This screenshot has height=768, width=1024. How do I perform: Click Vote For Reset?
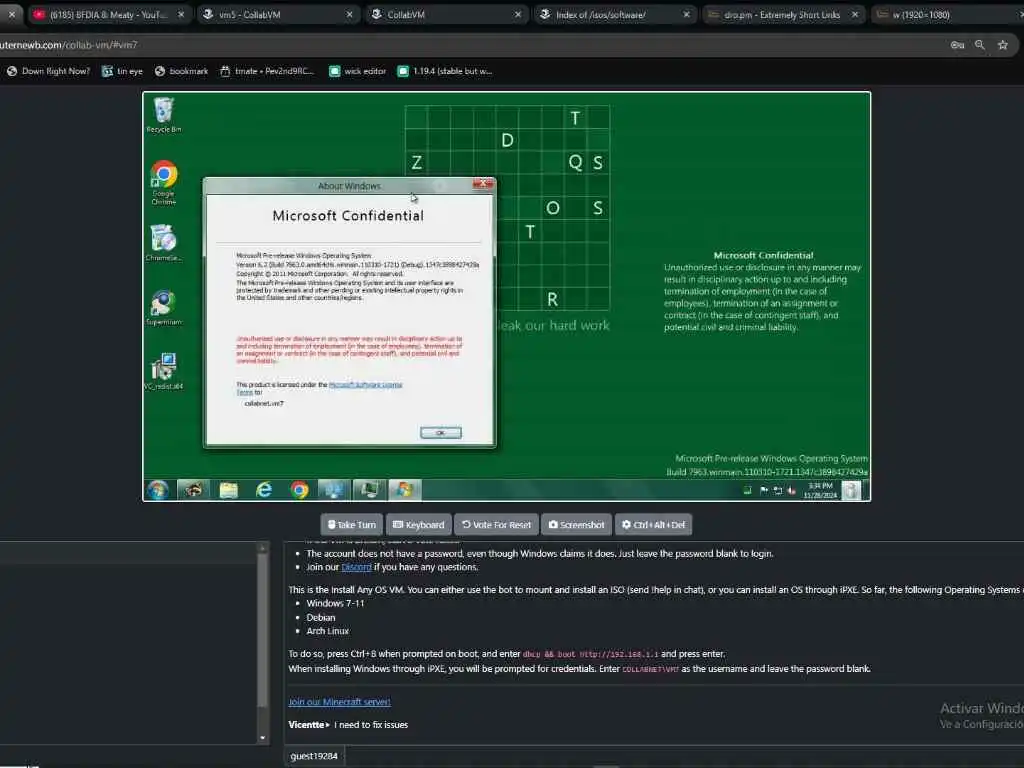tap(496, 524)
